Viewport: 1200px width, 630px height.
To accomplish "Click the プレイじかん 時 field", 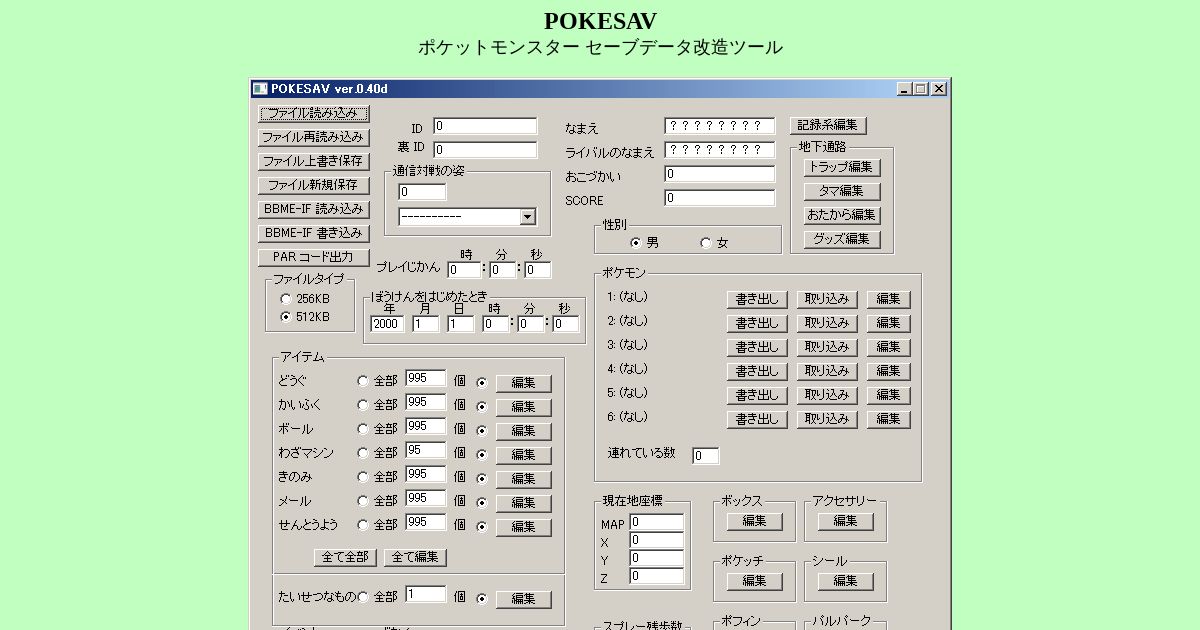I will coord(464,270).
